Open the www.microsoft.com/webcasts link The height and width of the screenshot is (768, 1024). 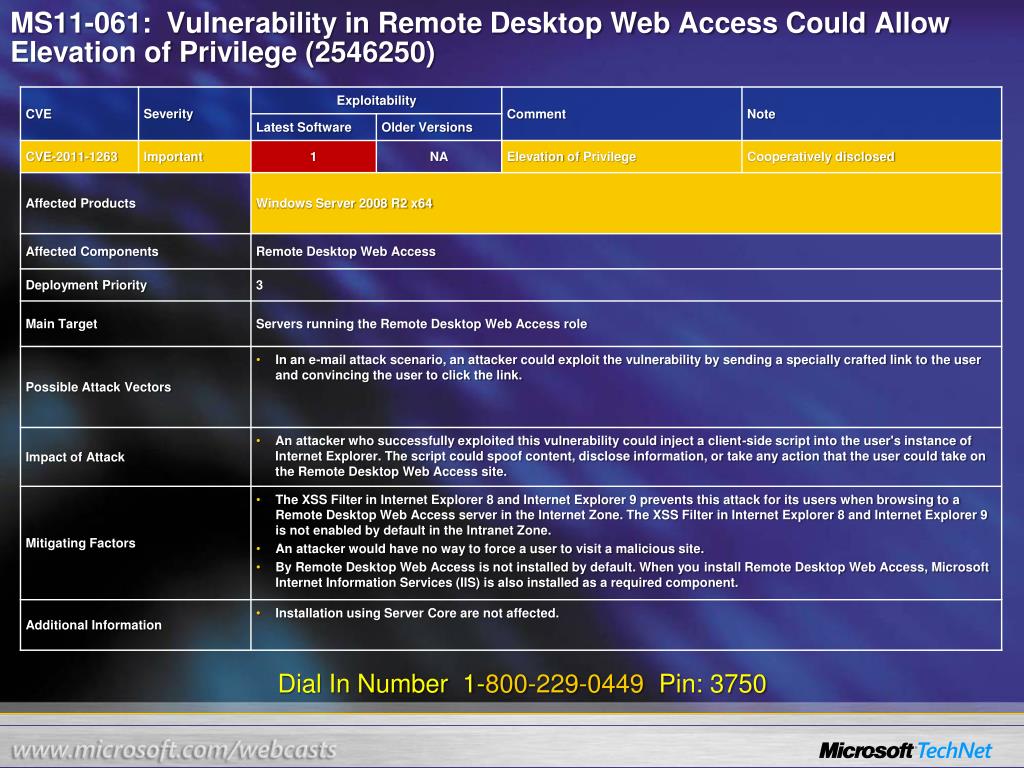coord(174,750)
